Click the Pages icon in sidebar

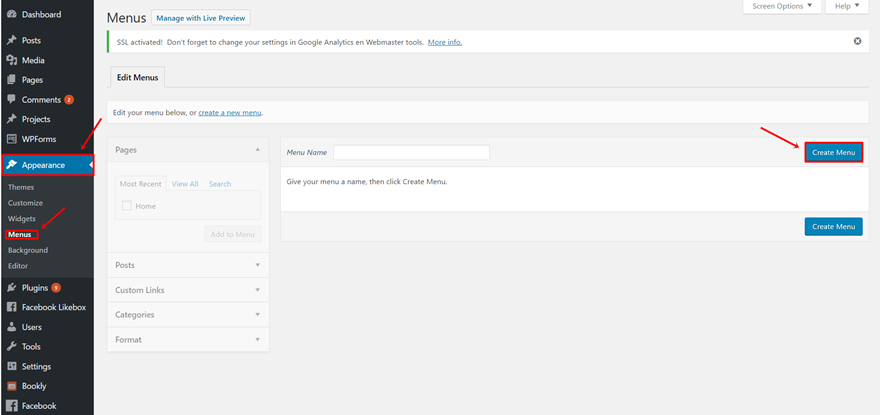coord(11,80)
